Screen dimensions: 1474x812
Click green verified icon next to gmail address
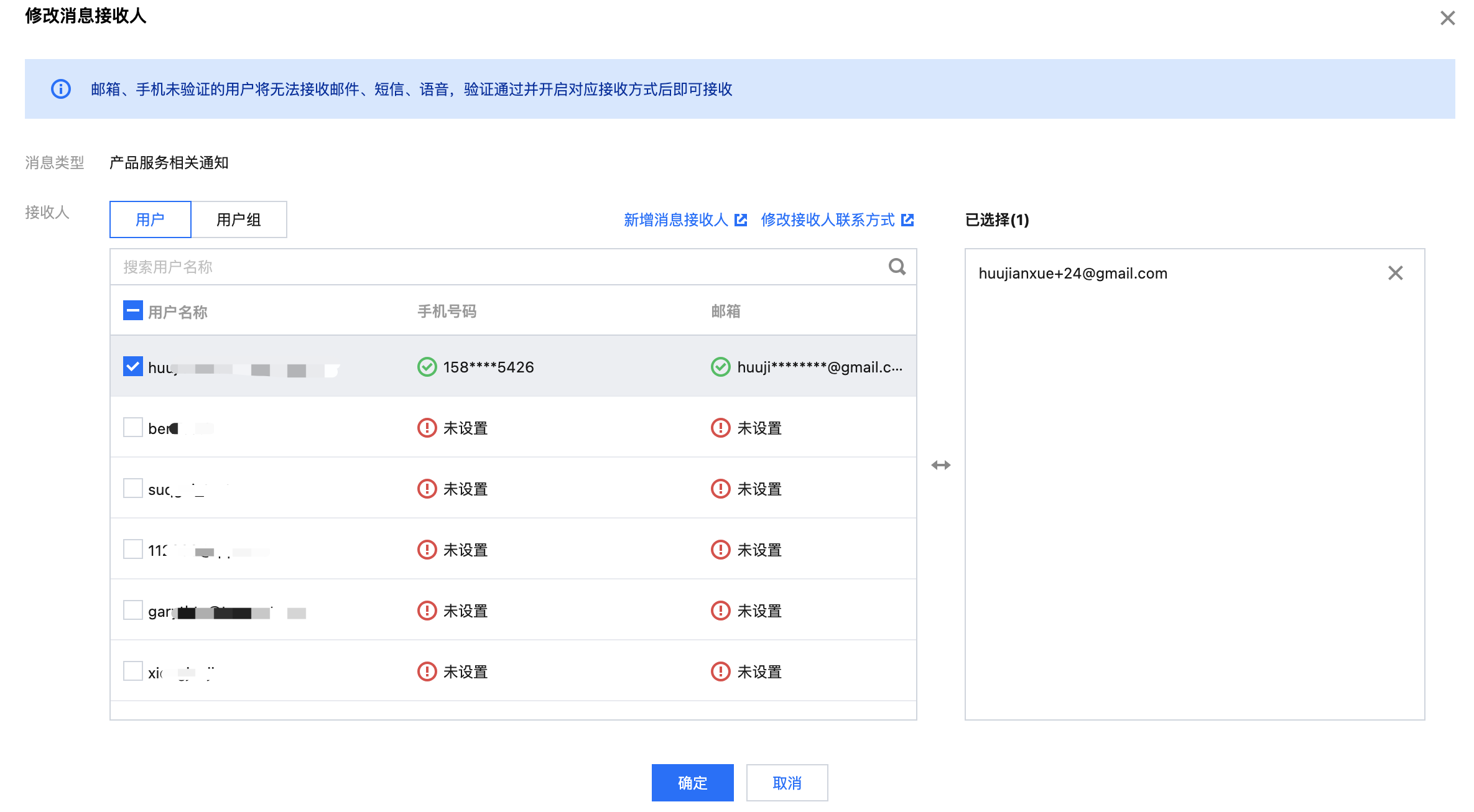[720, 367]
